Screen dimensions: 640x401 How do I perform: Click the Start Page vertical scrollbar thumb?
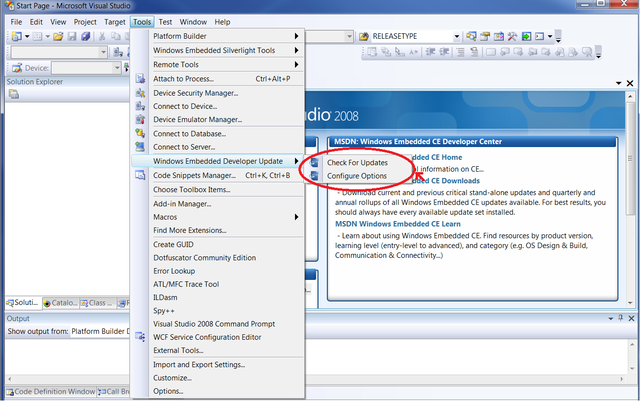(630, 158)
